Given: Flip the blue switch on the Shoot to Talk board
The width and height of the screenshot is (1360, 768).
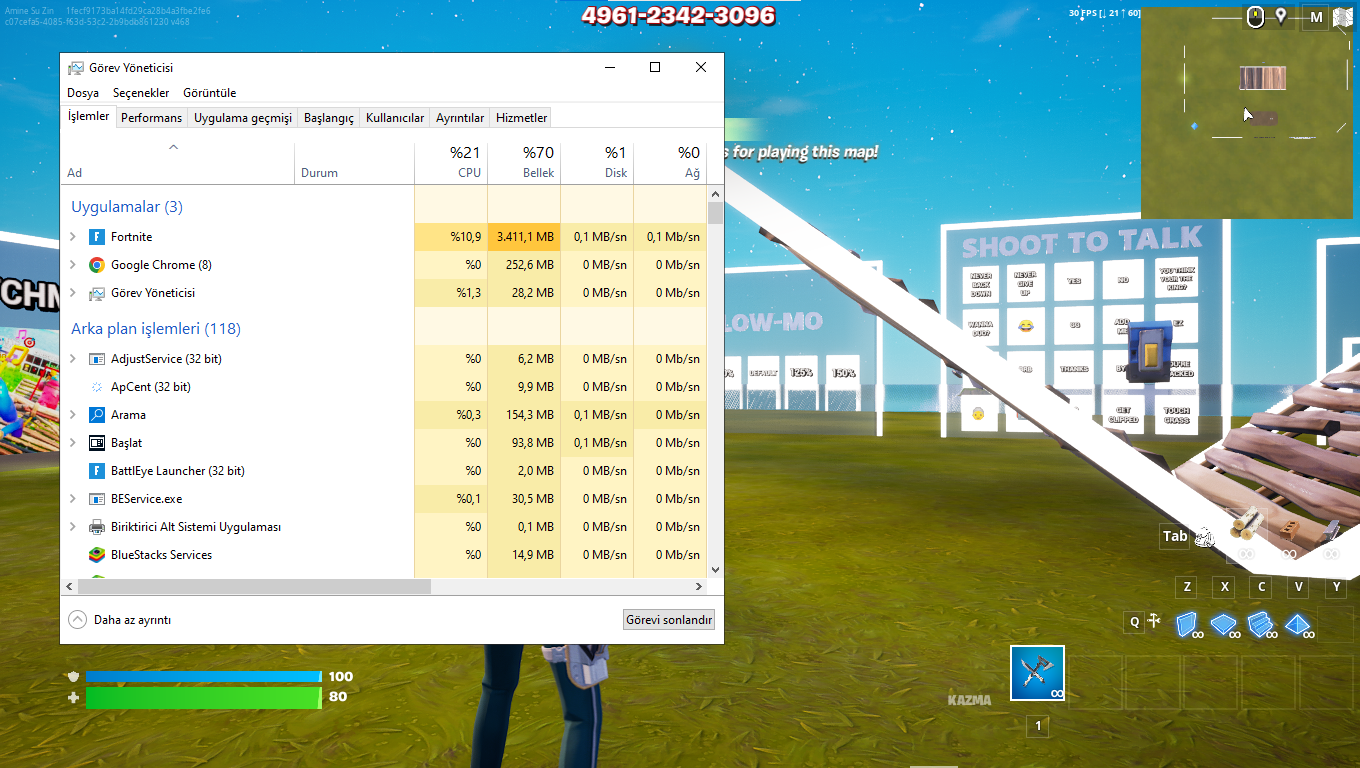Looking at the screenshot, I should coord(1148,352).
